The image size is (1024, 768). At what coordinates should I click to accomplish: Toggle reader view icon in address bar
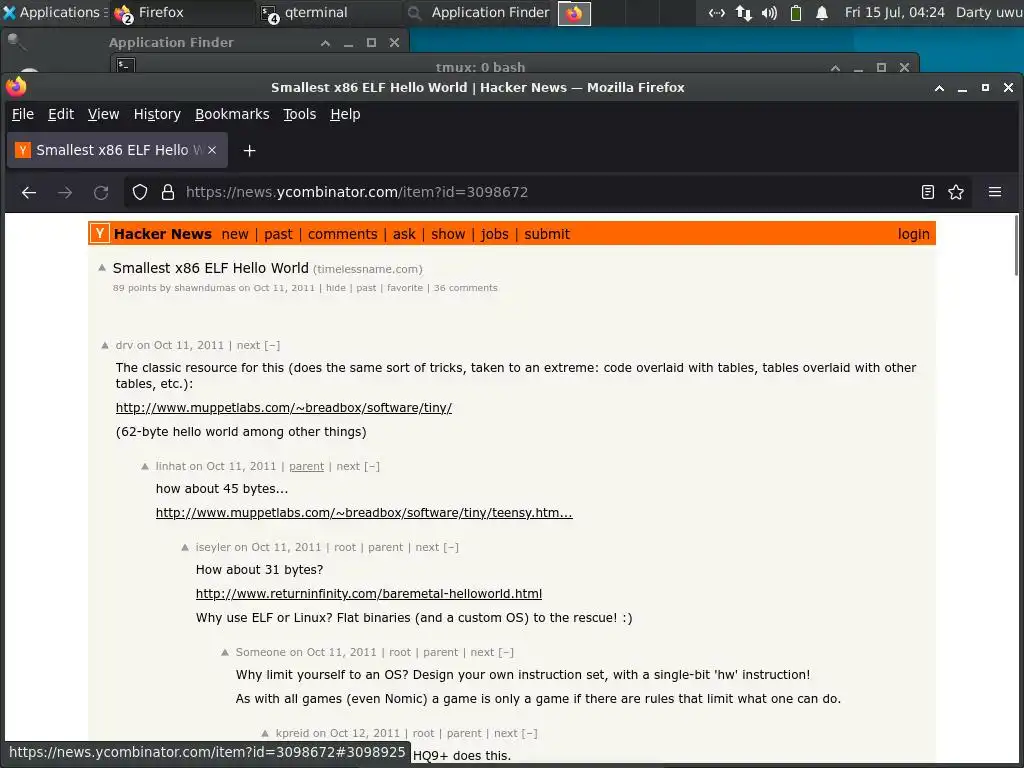tap(927, 192)
